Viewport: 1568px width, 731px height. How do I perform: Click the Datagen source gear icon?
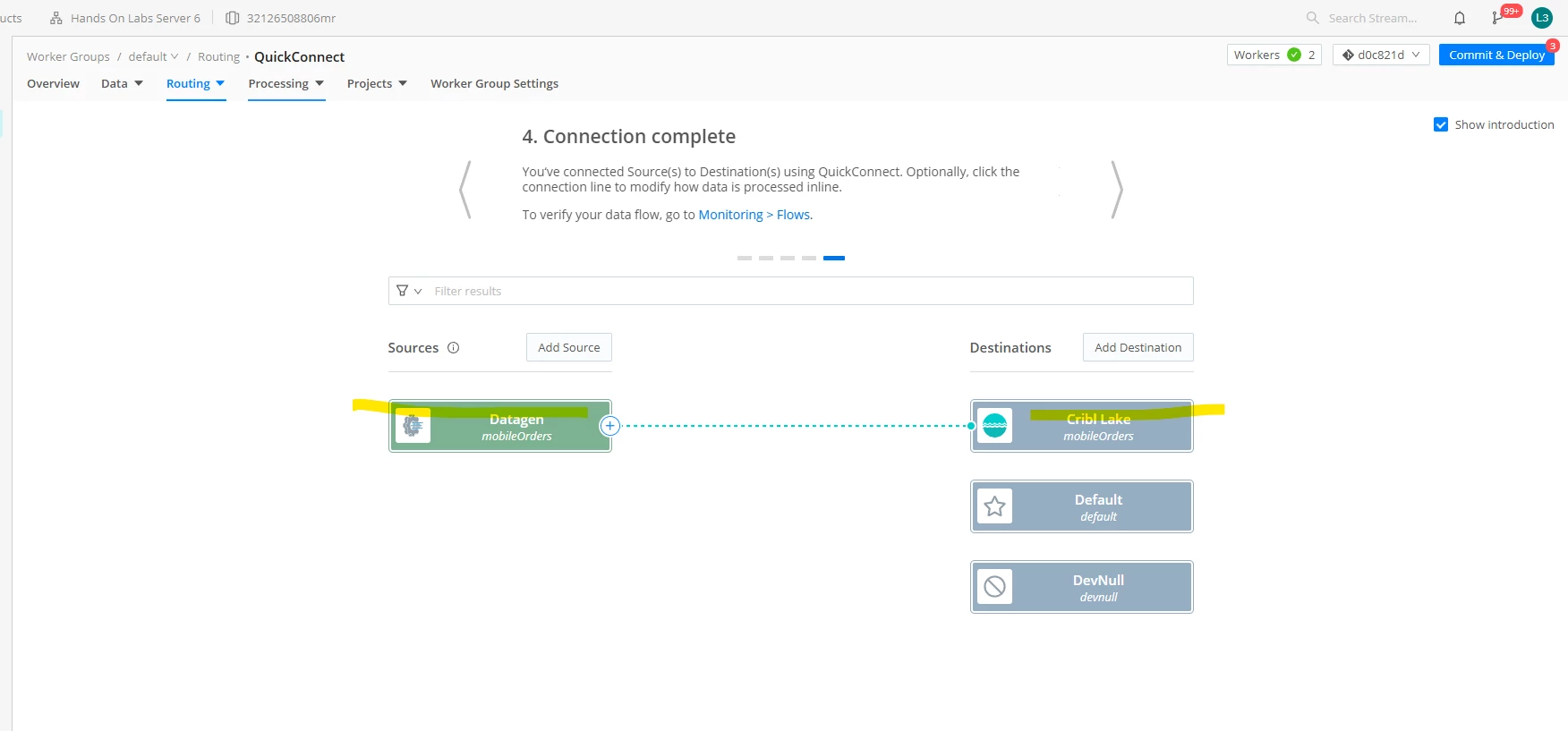(413, 426)
